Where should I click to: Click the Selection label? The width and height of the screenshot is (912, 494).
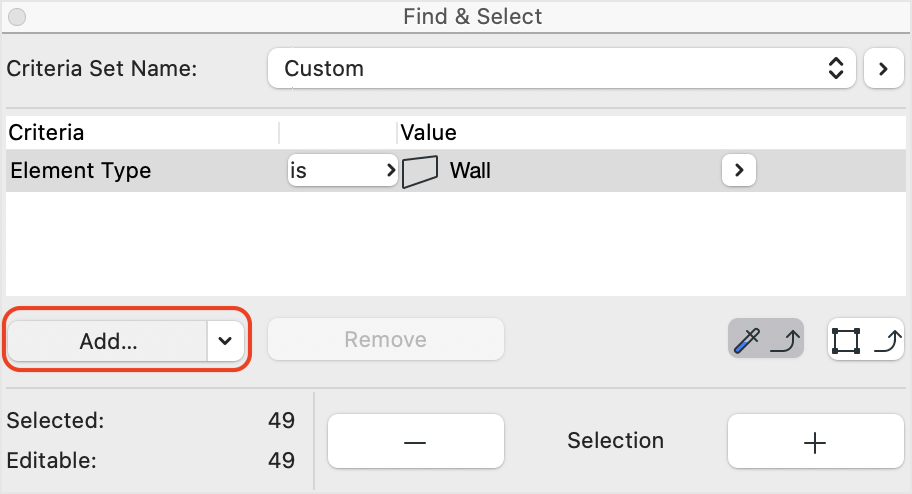pyautogui.click(x=615, y=440)
